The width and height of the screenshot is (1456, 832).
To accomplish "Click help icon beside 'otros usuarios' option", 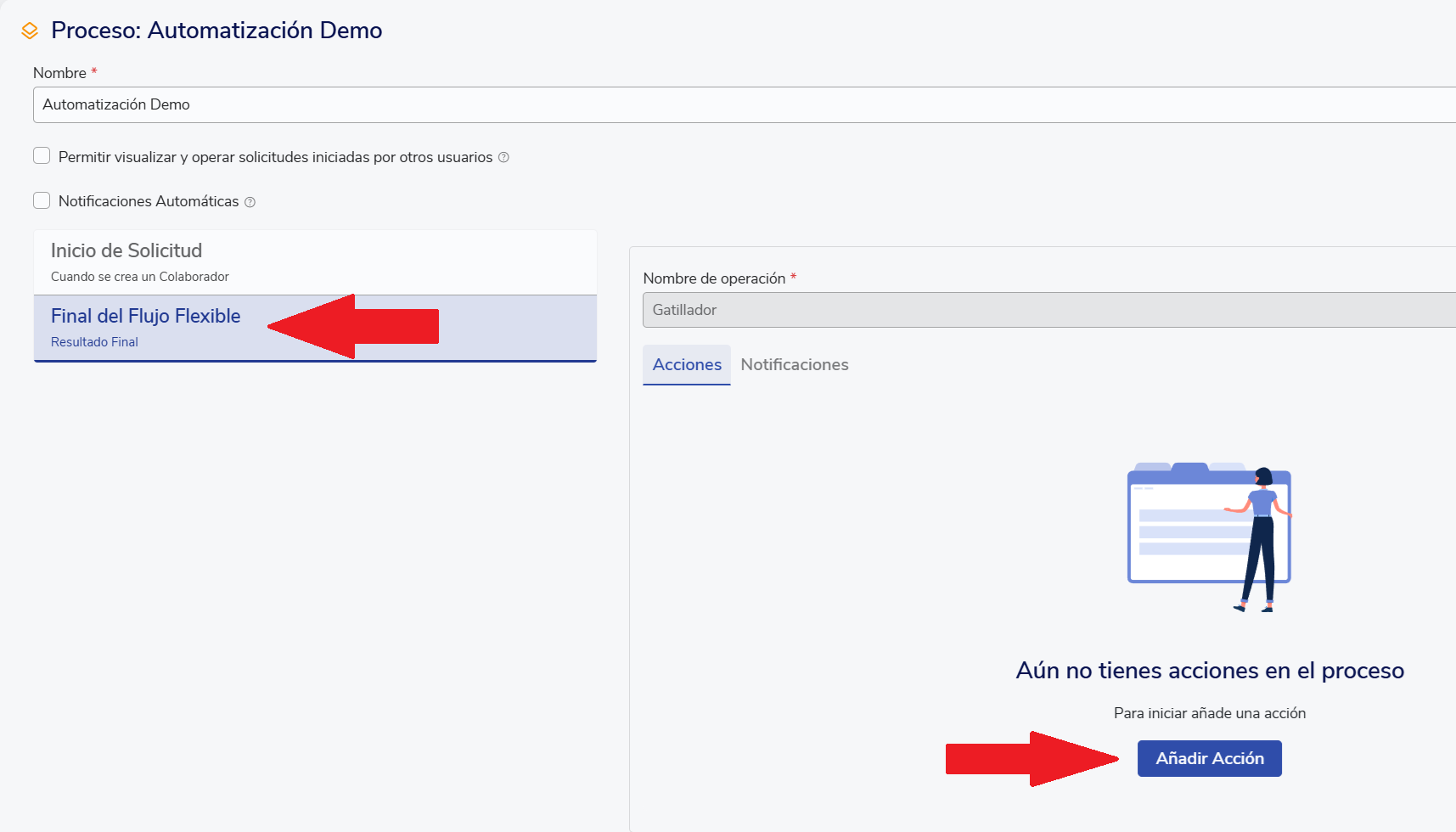I will (x=503, y=157).
